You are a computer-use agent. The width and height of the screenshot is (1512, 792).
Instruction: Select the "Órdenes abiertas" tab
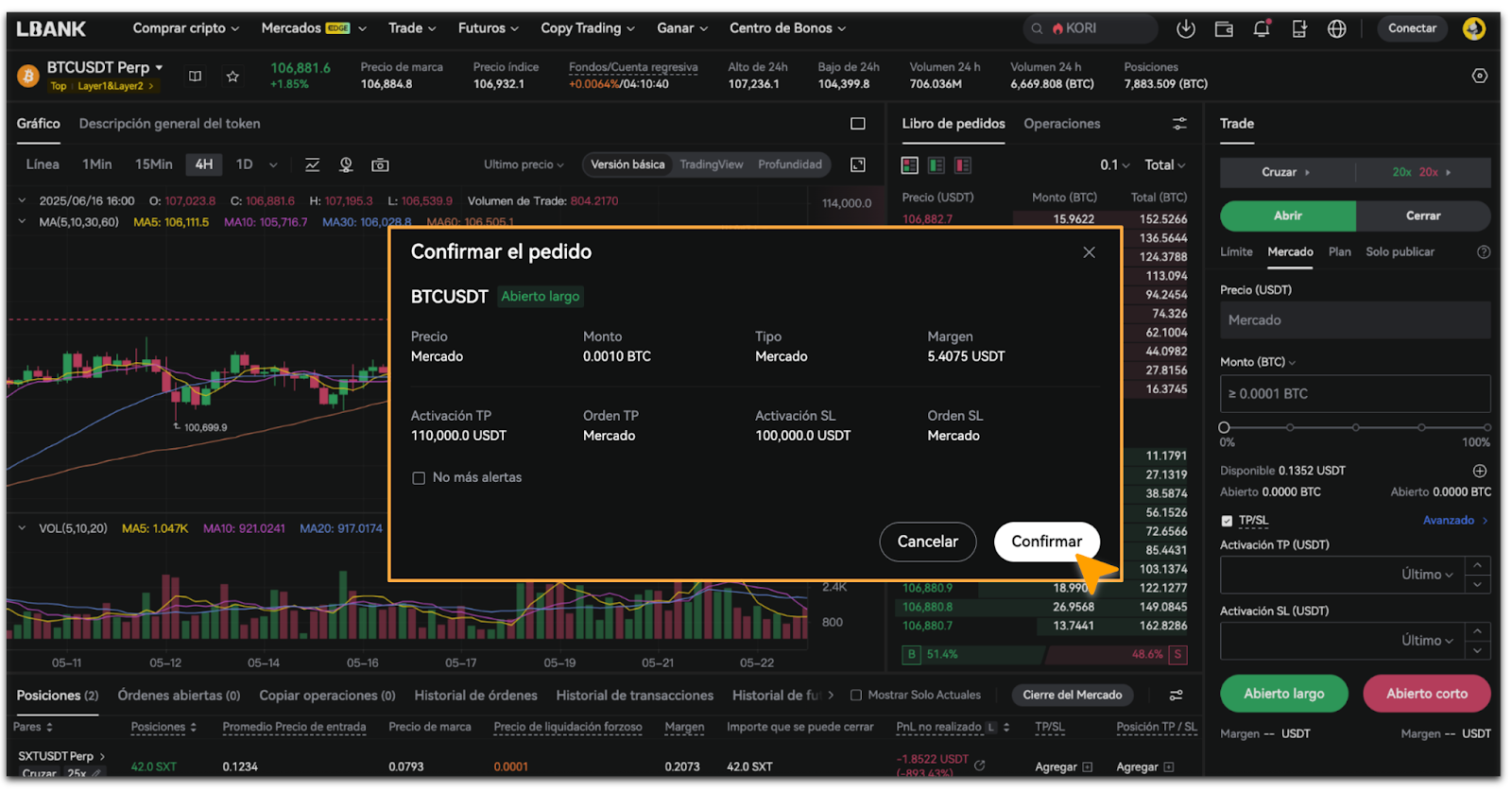179,696
